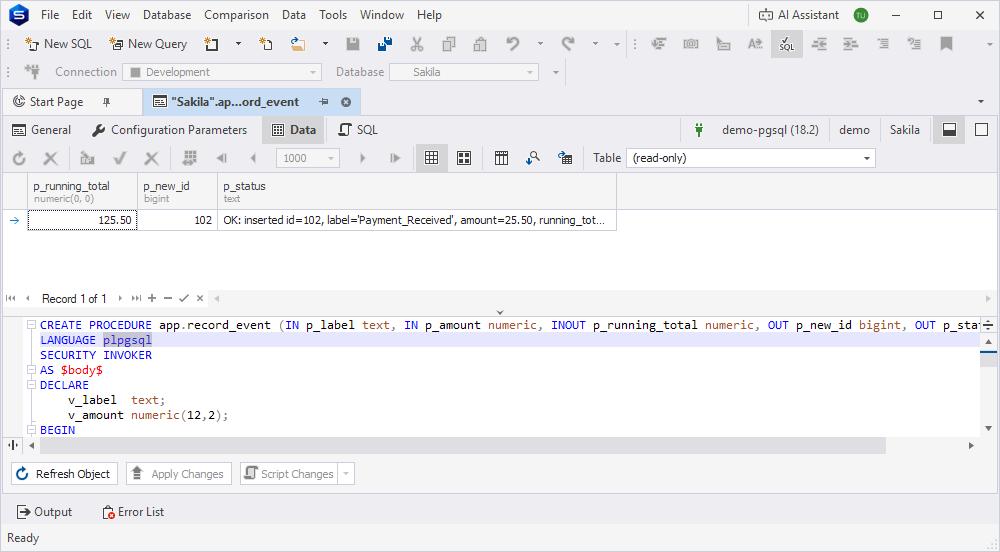This screenshot has height=552, width=1000.
Task: Open the Undo history dropdown arrow
Action: click(540, 44)
